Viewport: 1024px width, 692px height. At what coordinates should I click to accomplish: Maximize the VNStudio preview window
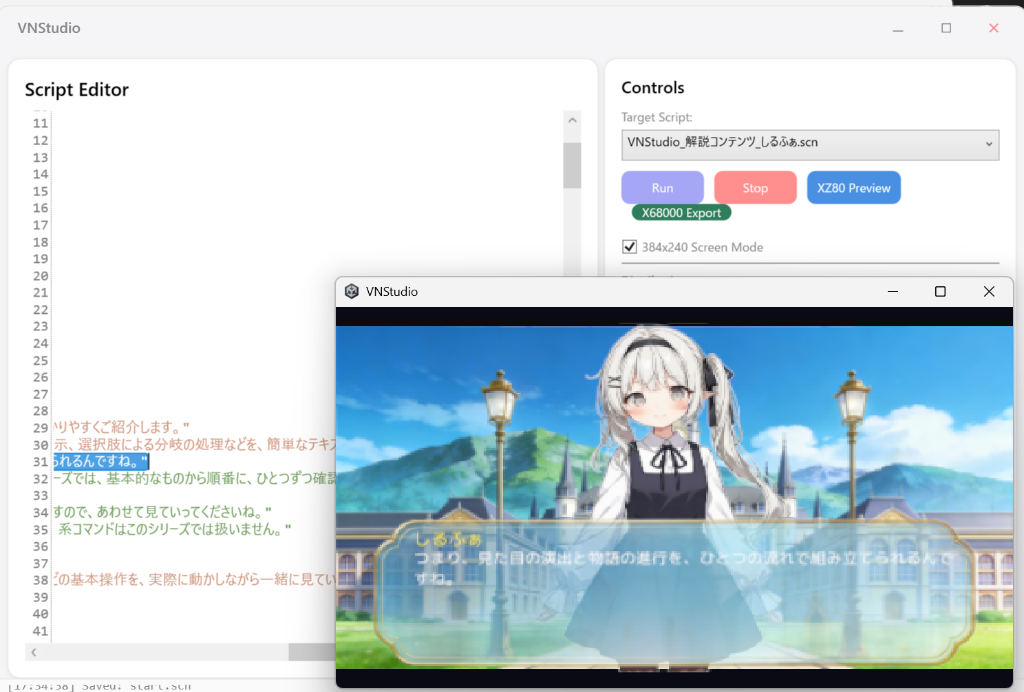click(940, 291)
